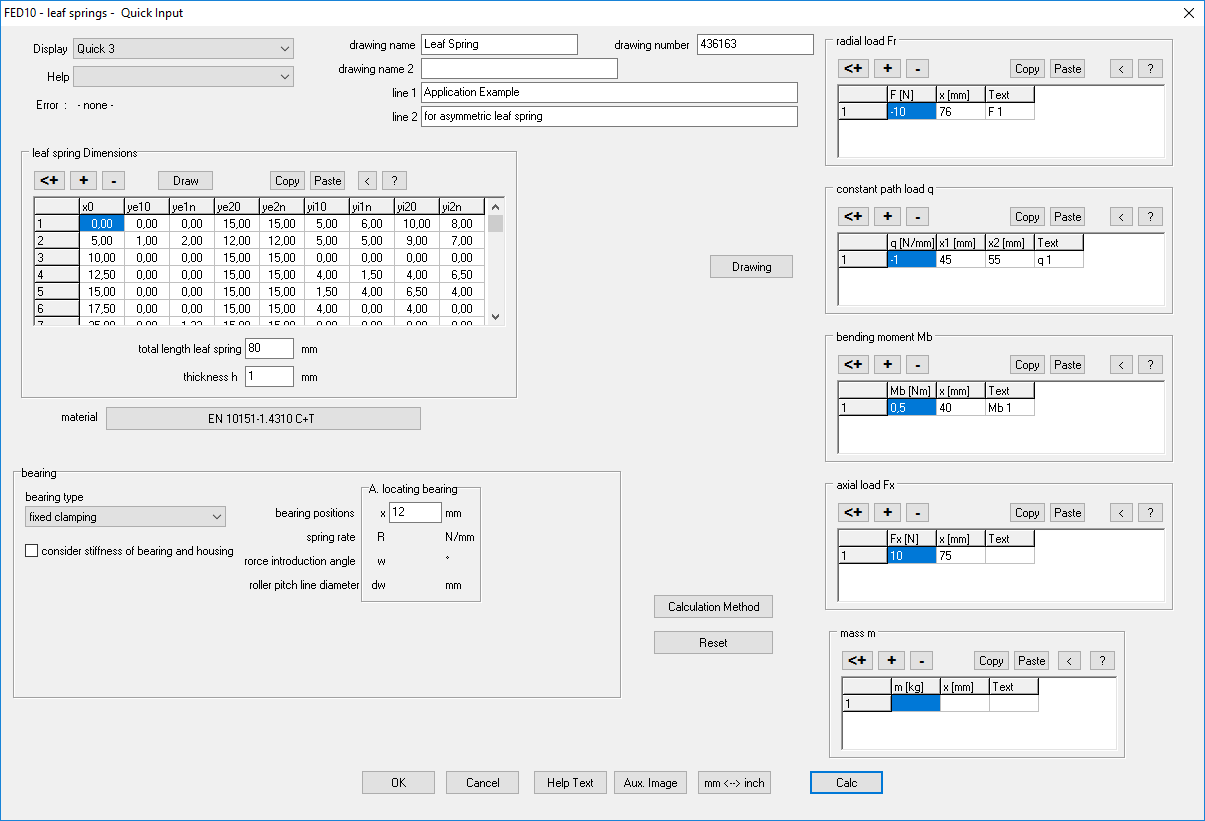1205x821 pixels.
Task: Paste into the radial load Fr table
Action: (x=1067, y=69)
